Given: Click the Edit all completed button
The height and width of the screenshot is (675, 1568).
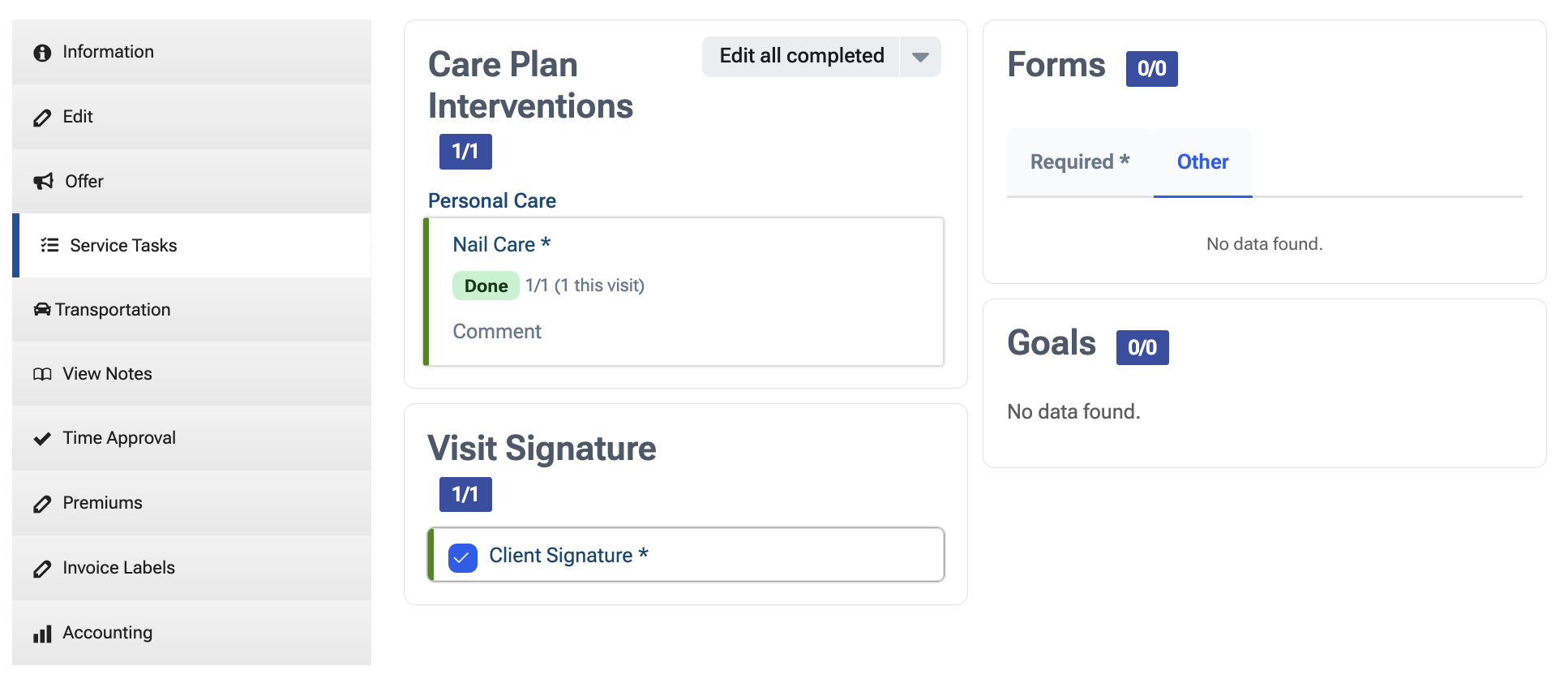Looking at the screenshot, I should [801, 57].
